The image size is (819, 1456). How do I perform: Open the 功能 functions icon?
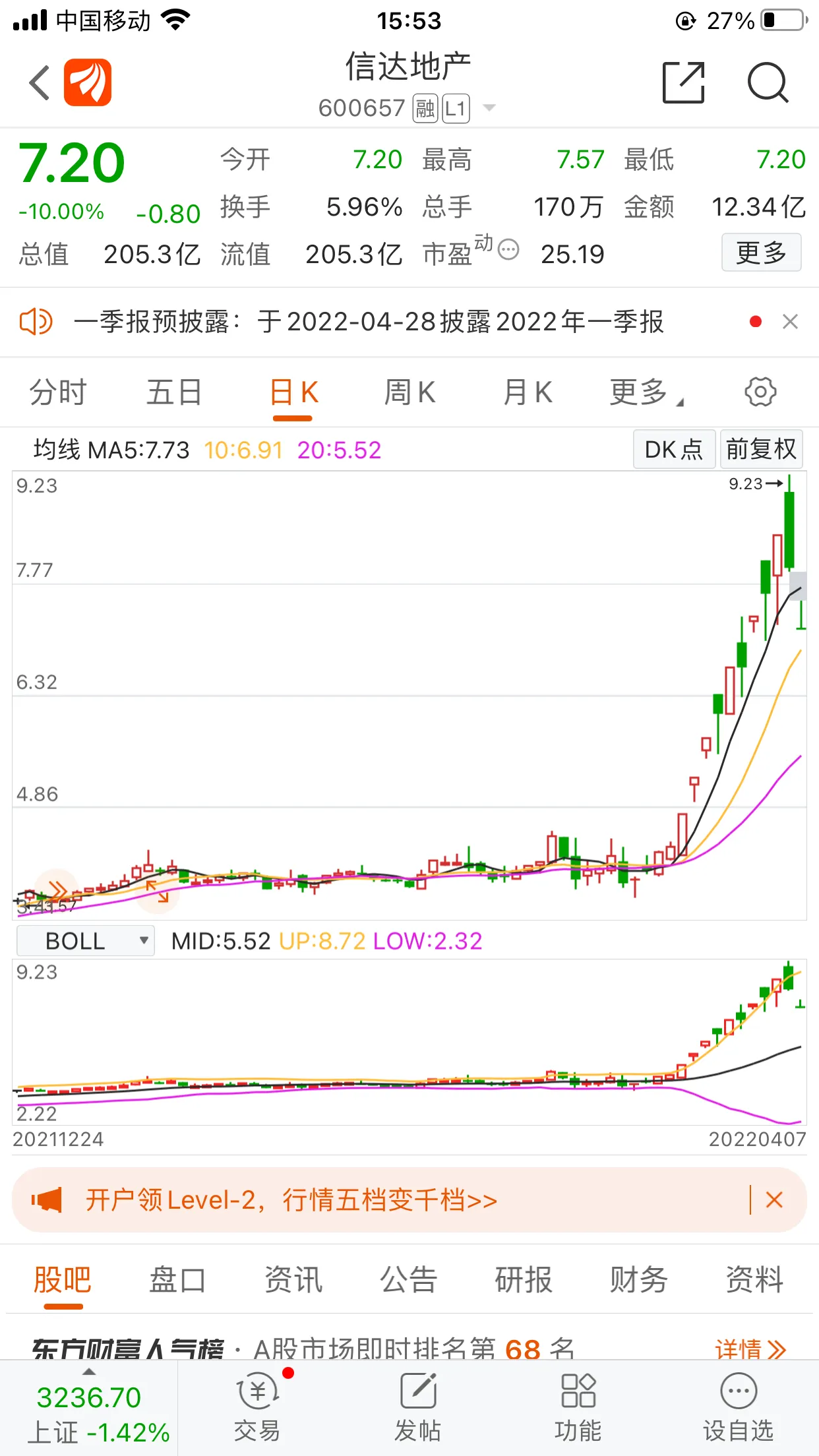tap(578, 1407)
